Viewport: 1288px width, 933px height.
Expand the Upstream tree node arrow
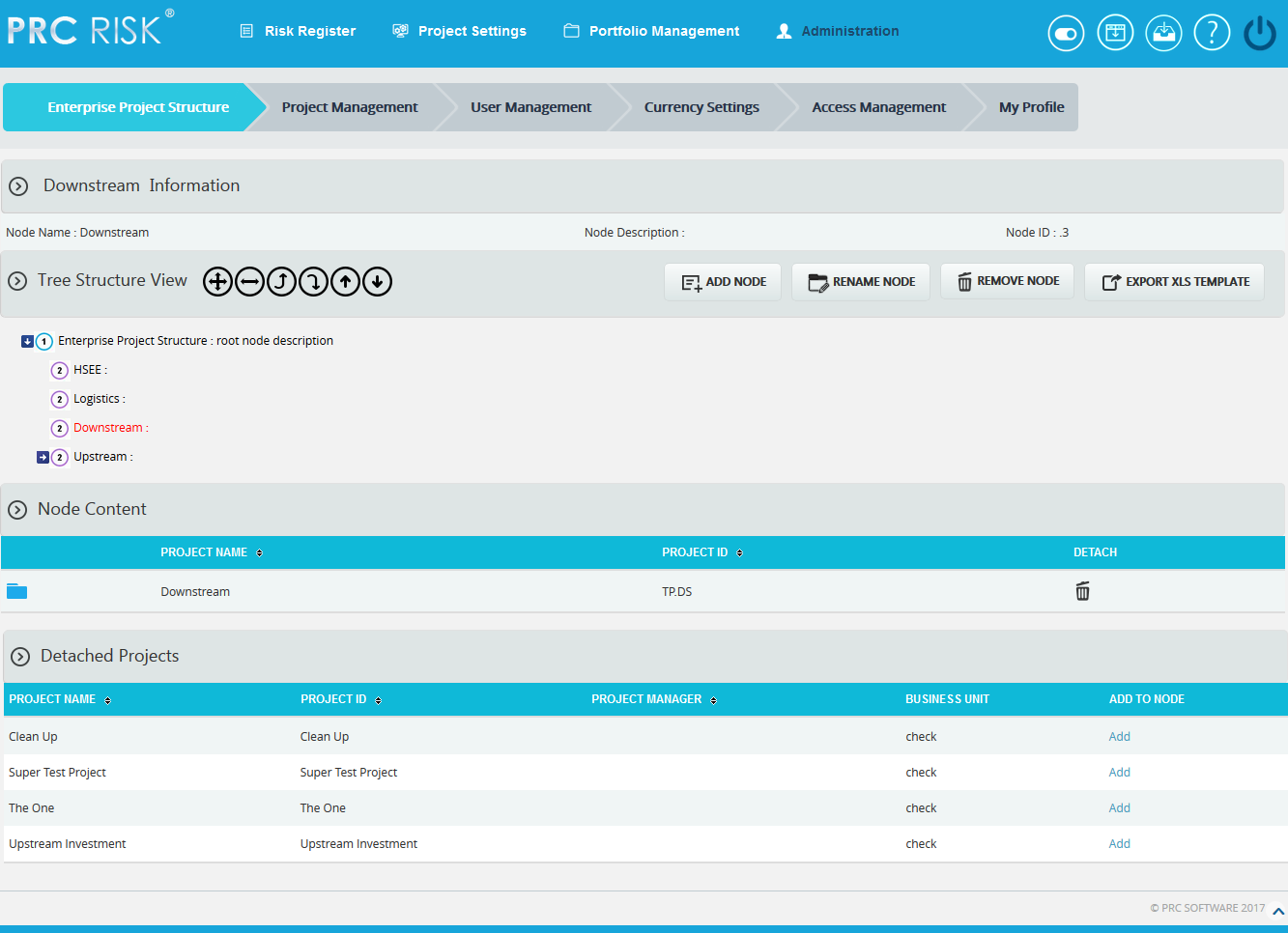click(43, 457)
